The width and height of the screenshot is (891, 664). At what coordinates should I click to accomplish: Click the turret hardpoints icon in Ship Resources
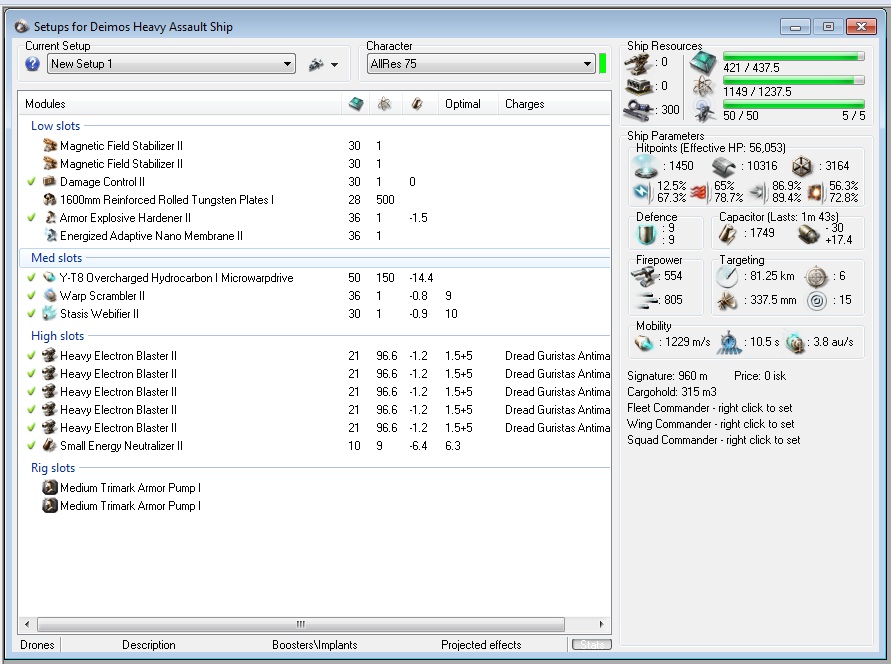pyautogui.click(x=639, y=64)
